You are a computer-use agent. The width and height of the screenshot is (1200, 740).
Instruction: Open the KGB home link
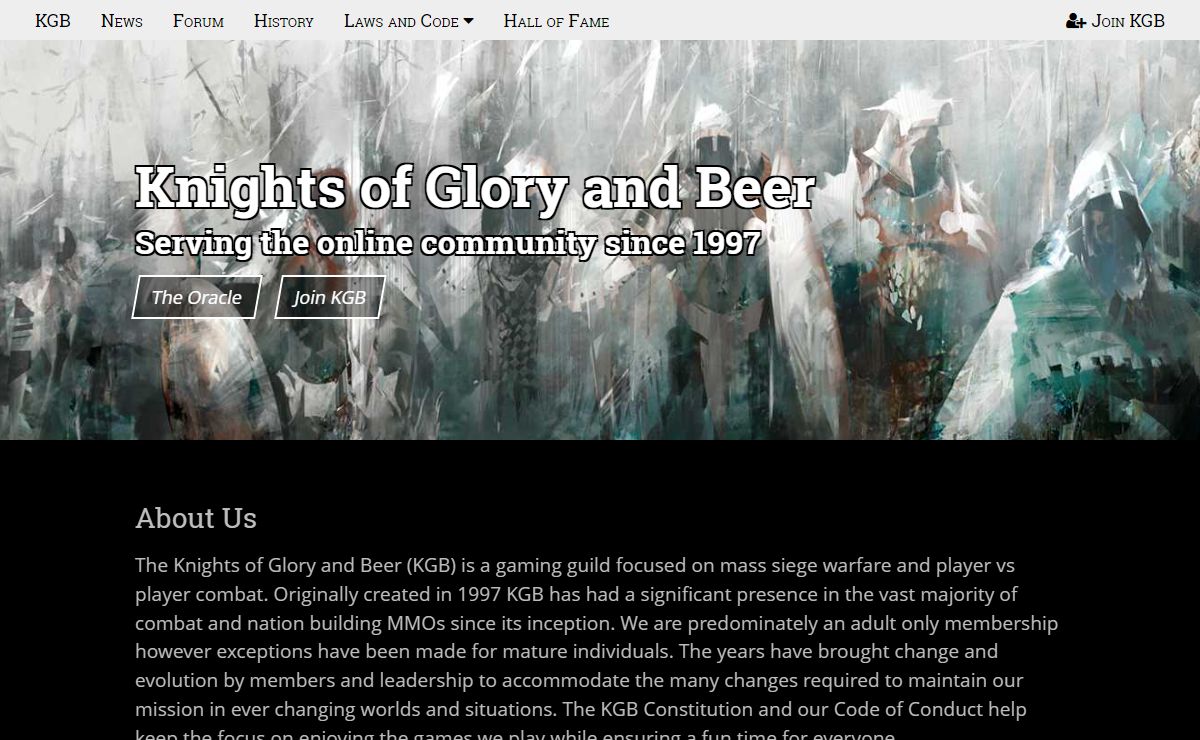(x=53, y=20)
